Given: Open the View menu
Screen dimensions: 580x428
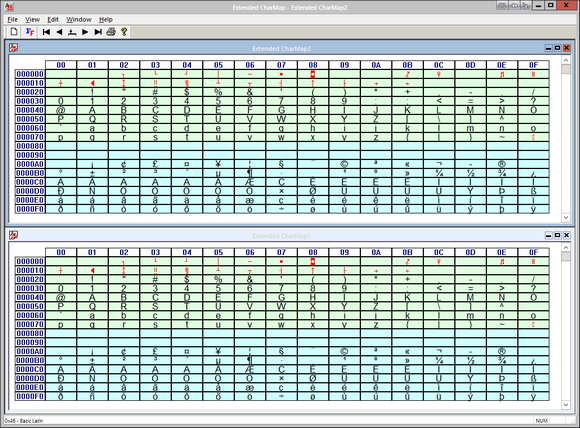Looking at the screenshot, I should pos(32,20).
